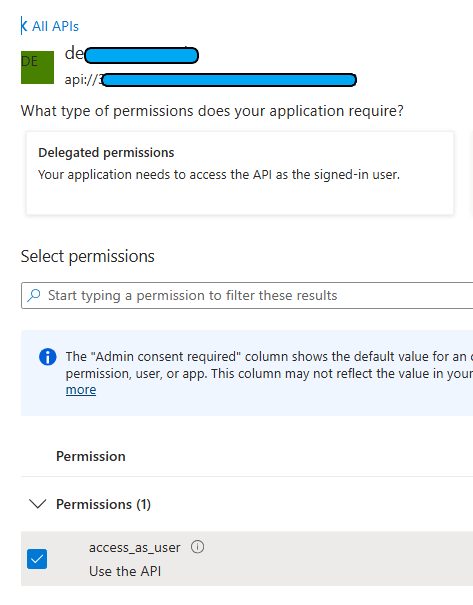Click the green DE application avatar
The height and width of the screenshot is (605, 473).
coord(37,67)
